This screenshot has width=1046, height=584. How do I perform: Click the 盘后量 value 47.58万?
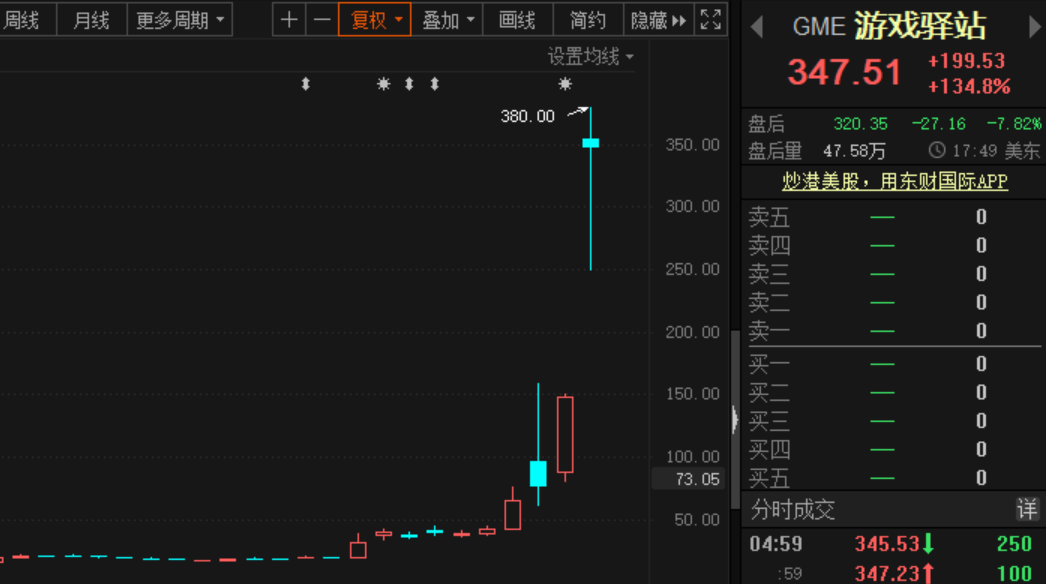[x=854, y=151]
